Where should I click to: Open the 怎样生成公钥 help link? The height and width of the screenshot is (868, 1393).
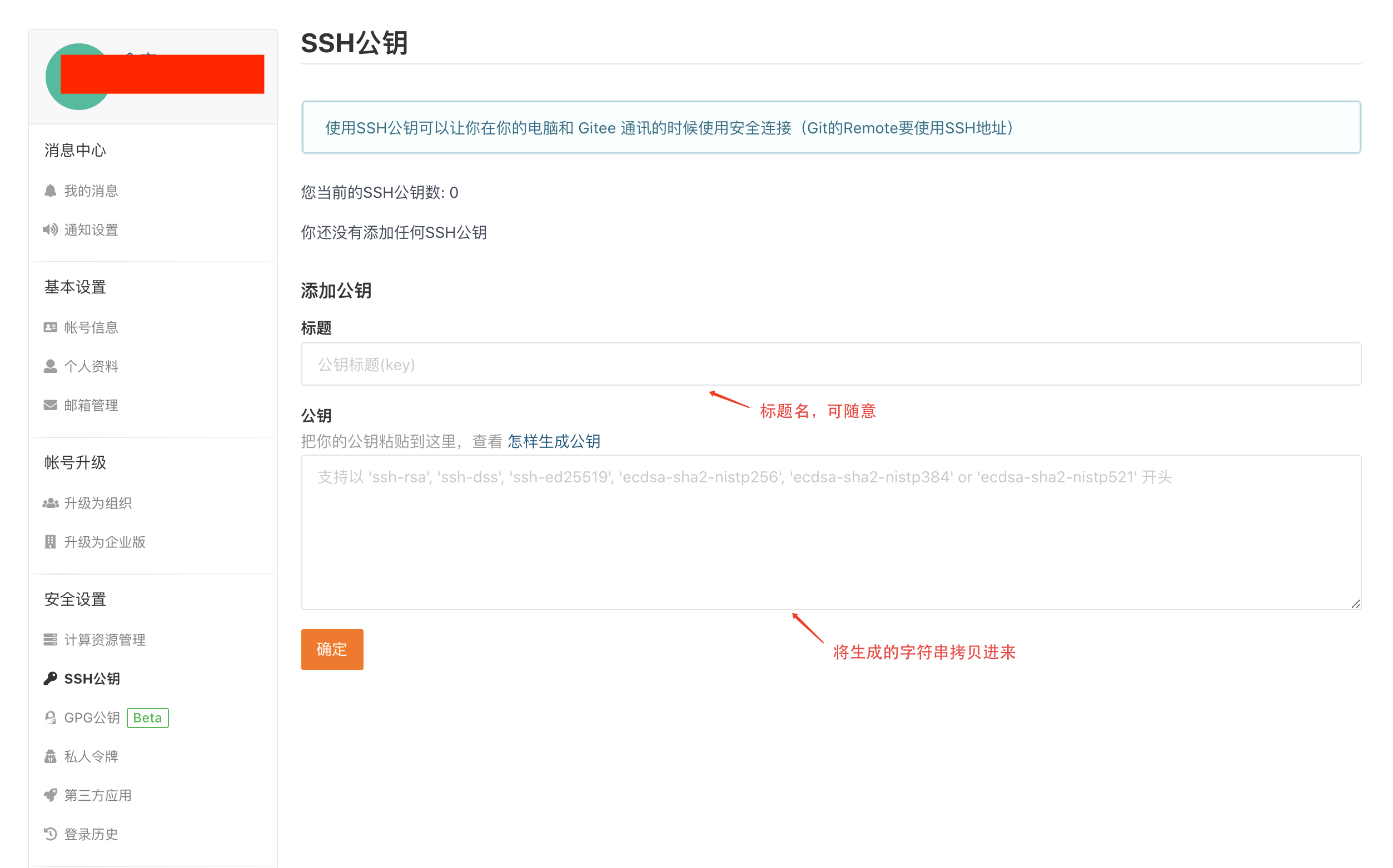coord(554,441)
